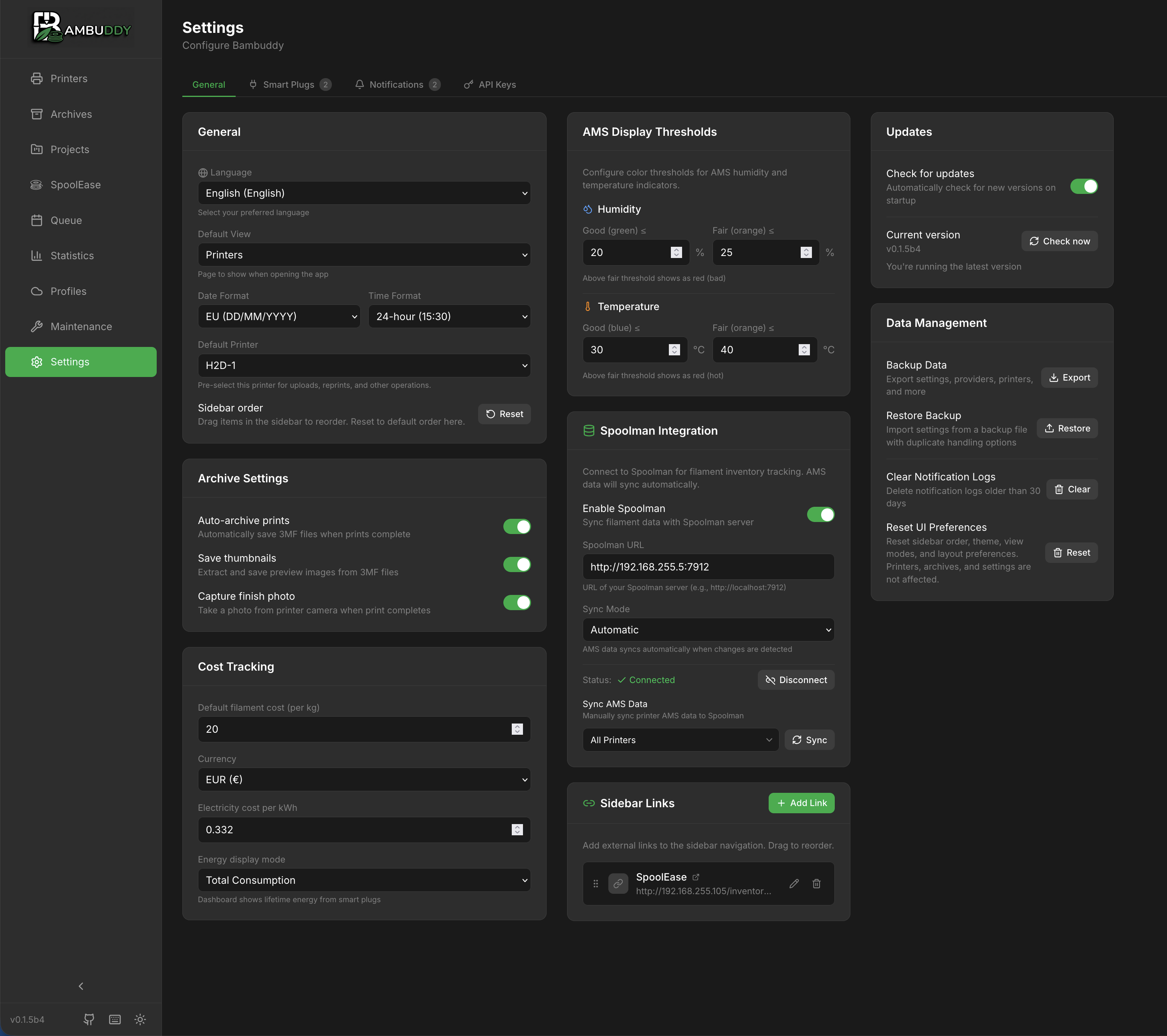This screenshot has height=1036, width=1167.
Task: Open the Default View dropdown
Action: (364, 254)
